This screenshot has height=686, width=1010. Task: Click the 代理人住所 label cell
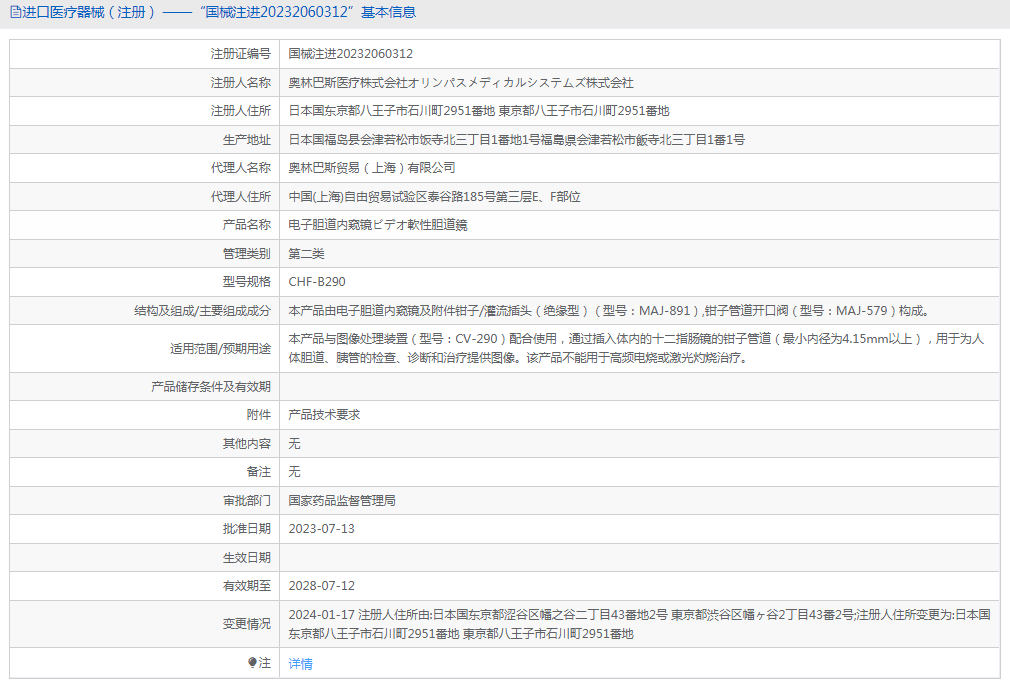(144, 196)
